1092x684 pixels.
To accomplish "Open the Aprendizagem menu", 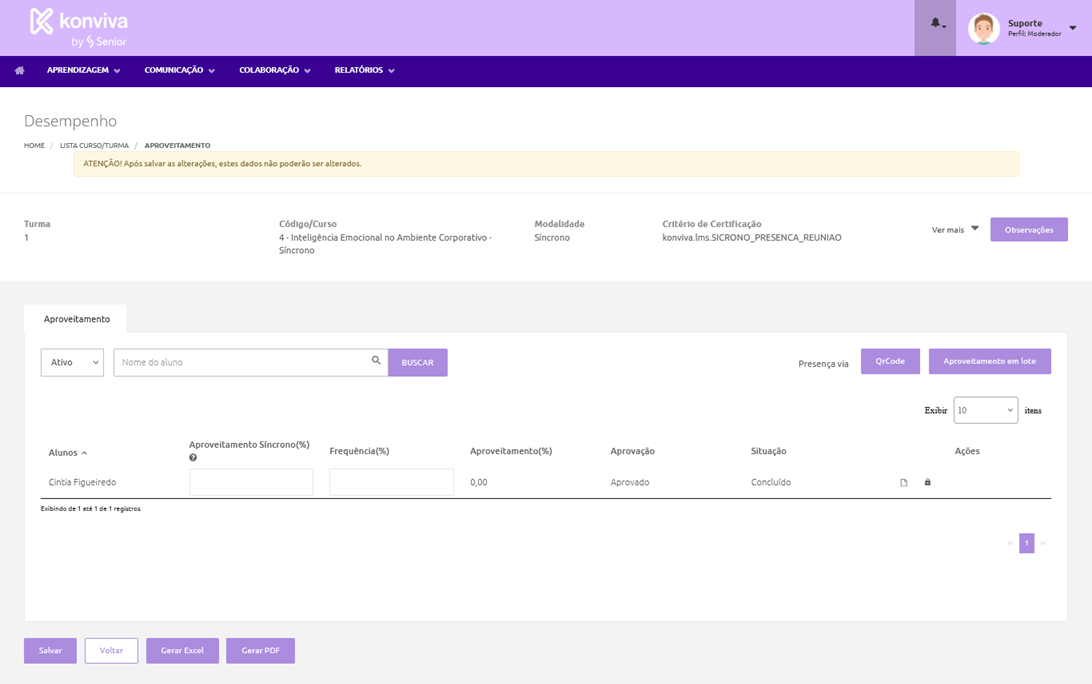I will point(83,71).
